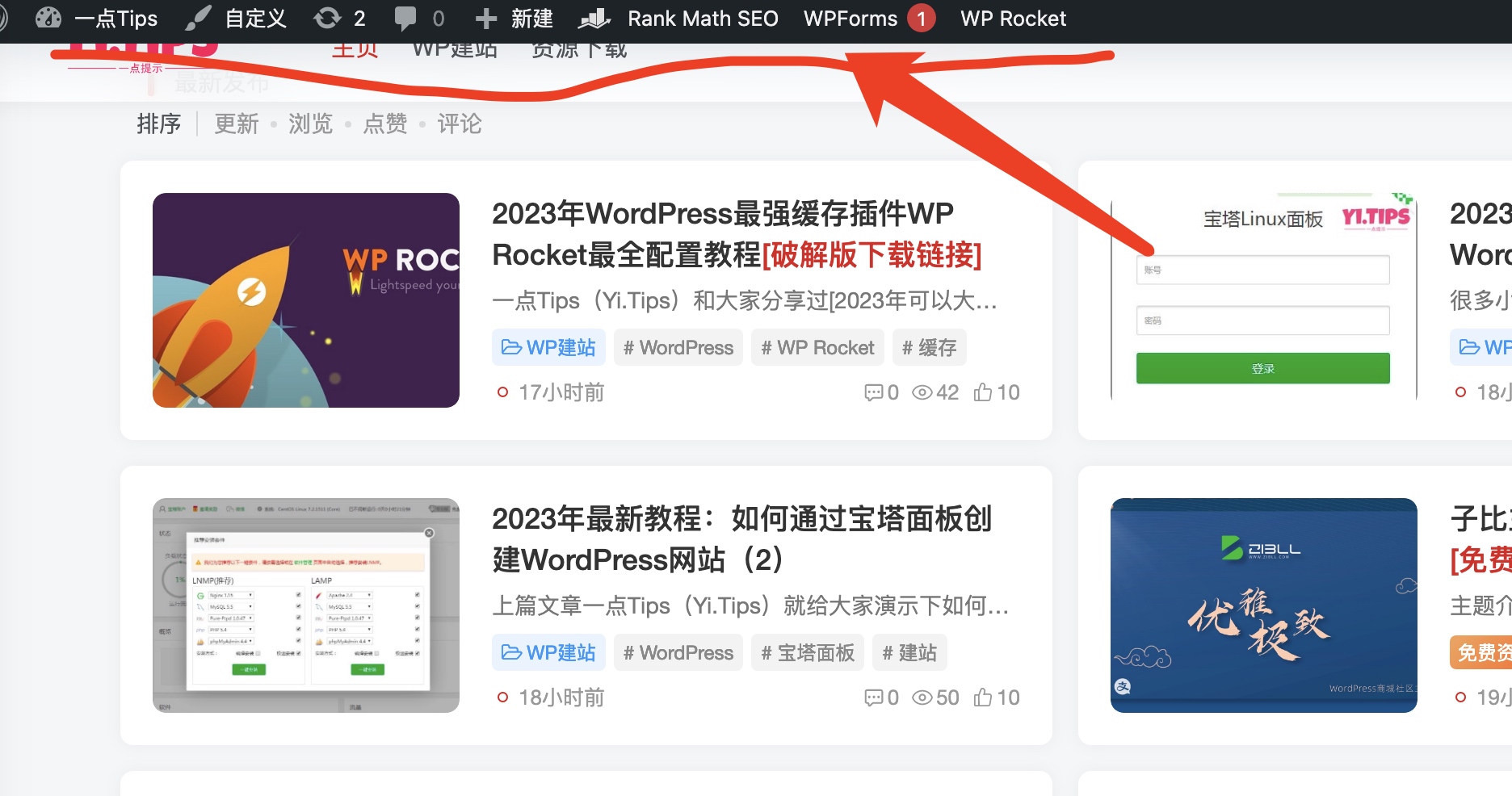Click the 18小时前 timestamp under 宝塔面板 post

tap(561, 698)
